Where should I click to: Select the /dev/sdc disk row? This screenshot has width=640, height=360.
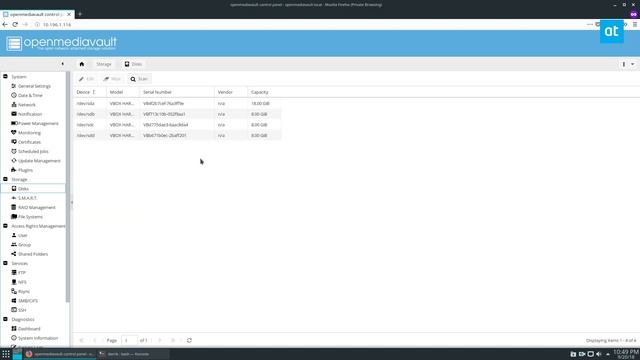tap(178, 125)
